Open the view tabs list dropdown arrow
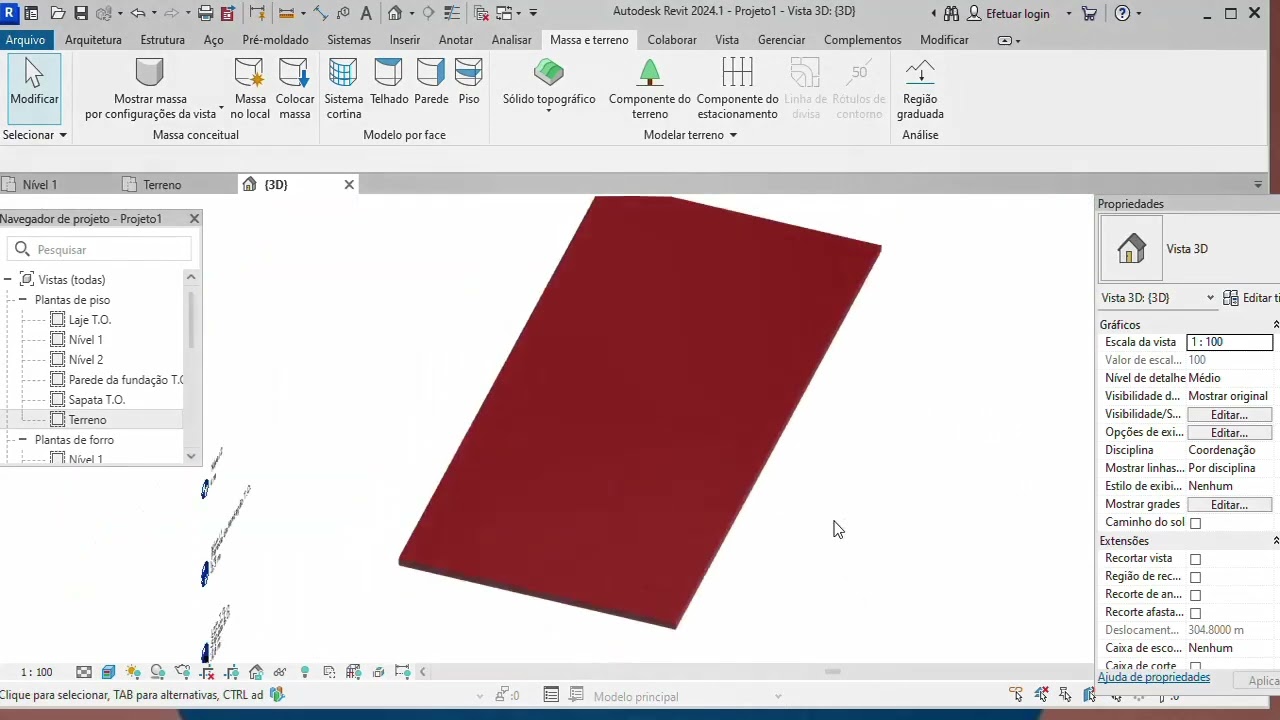Viewport: 1280px width, 720px height. click(x=1258, y=185)
